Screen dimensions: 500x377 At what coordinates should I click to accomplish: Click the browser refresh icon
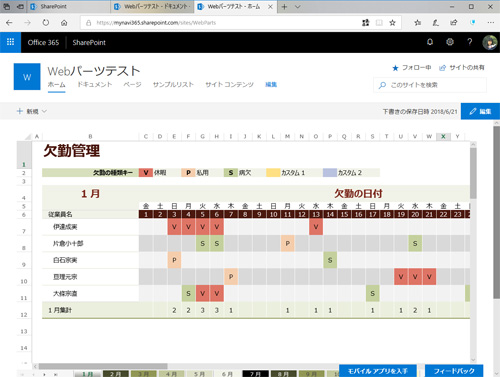point(46,23)
